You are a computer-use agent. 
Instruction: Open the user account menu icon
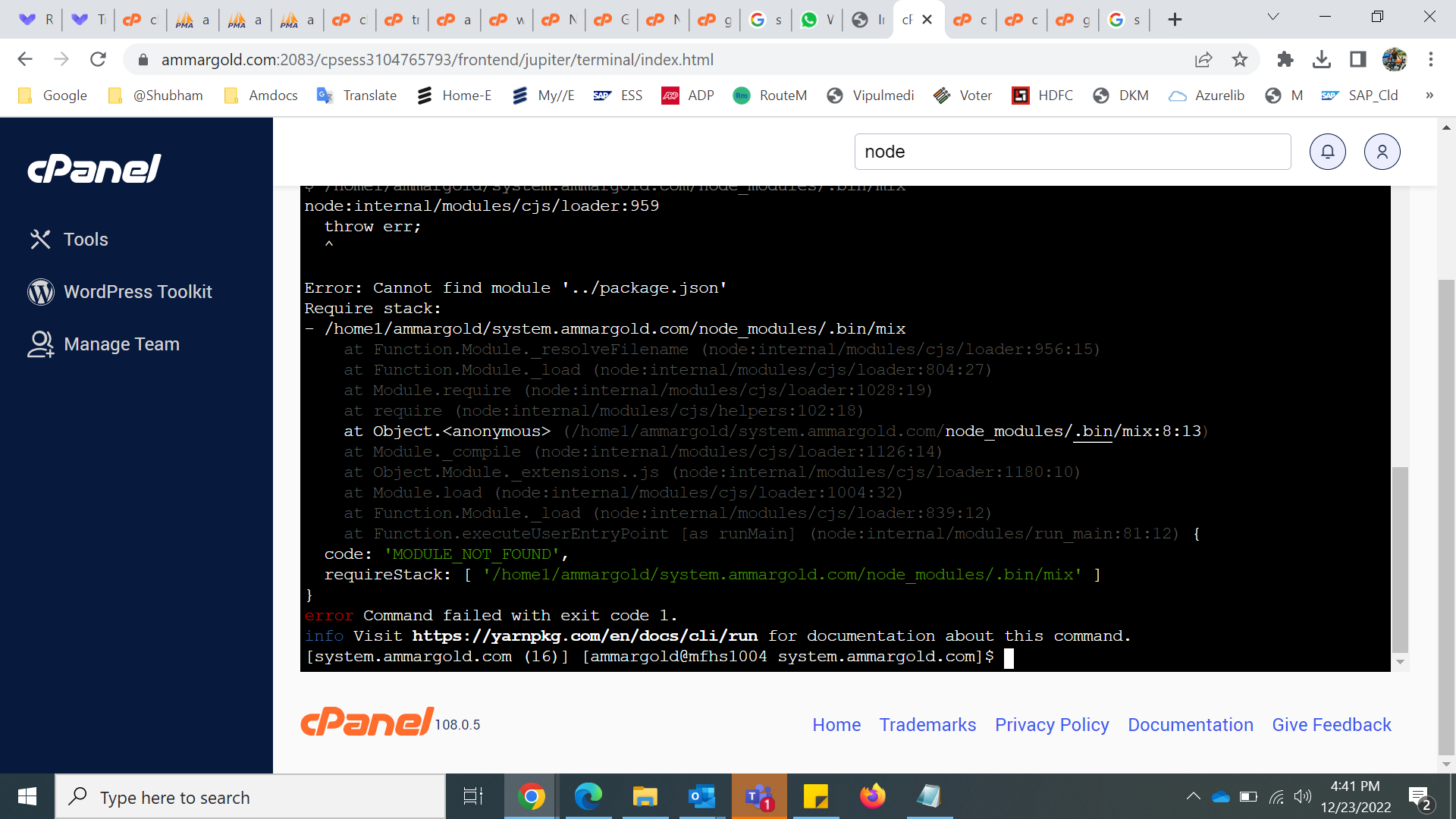(x=1382, y=152)
